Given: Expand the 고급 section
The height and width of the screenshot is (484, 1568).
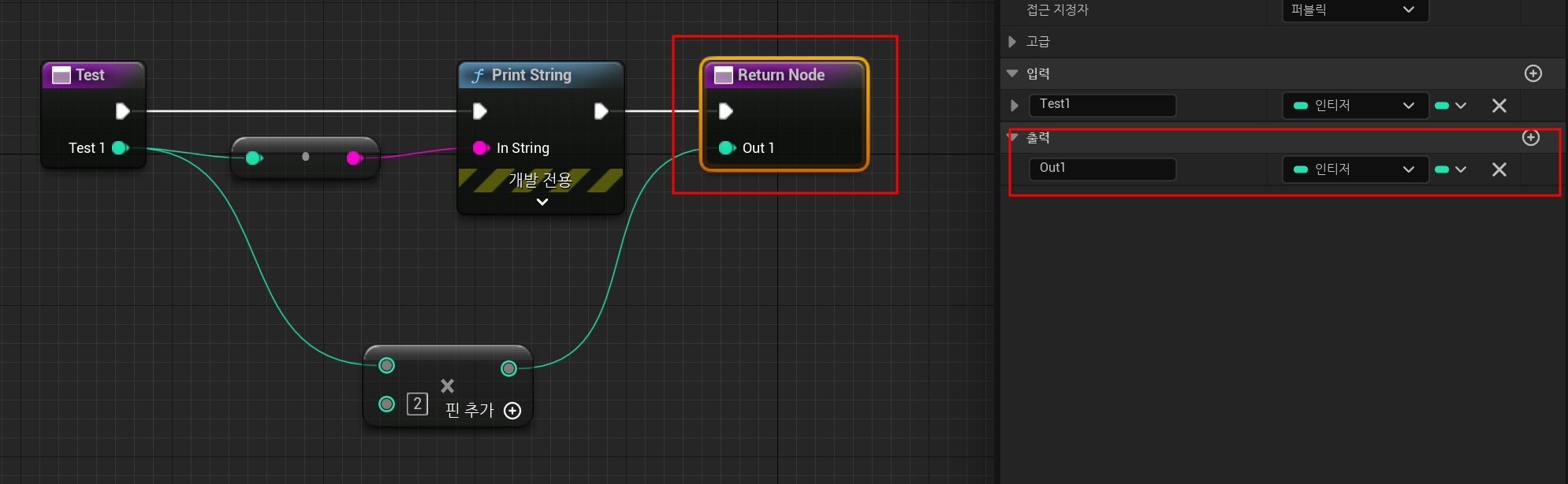Looking at the screenshot, I should click(1013, 41).
